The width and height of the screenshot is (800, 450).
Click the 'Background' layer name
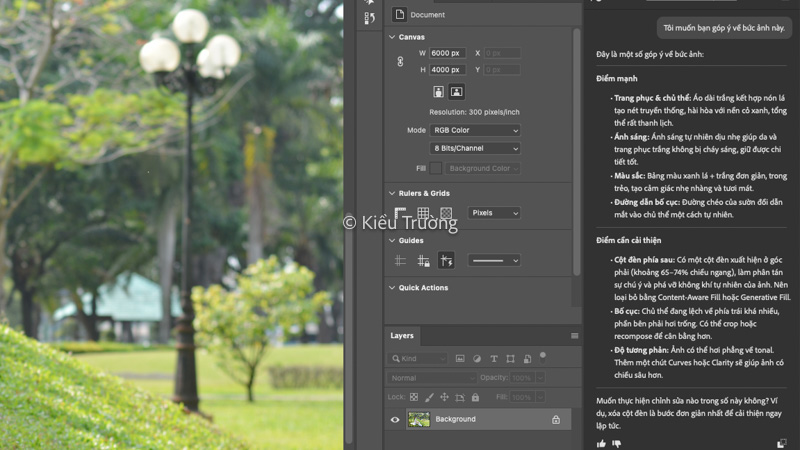455,419
